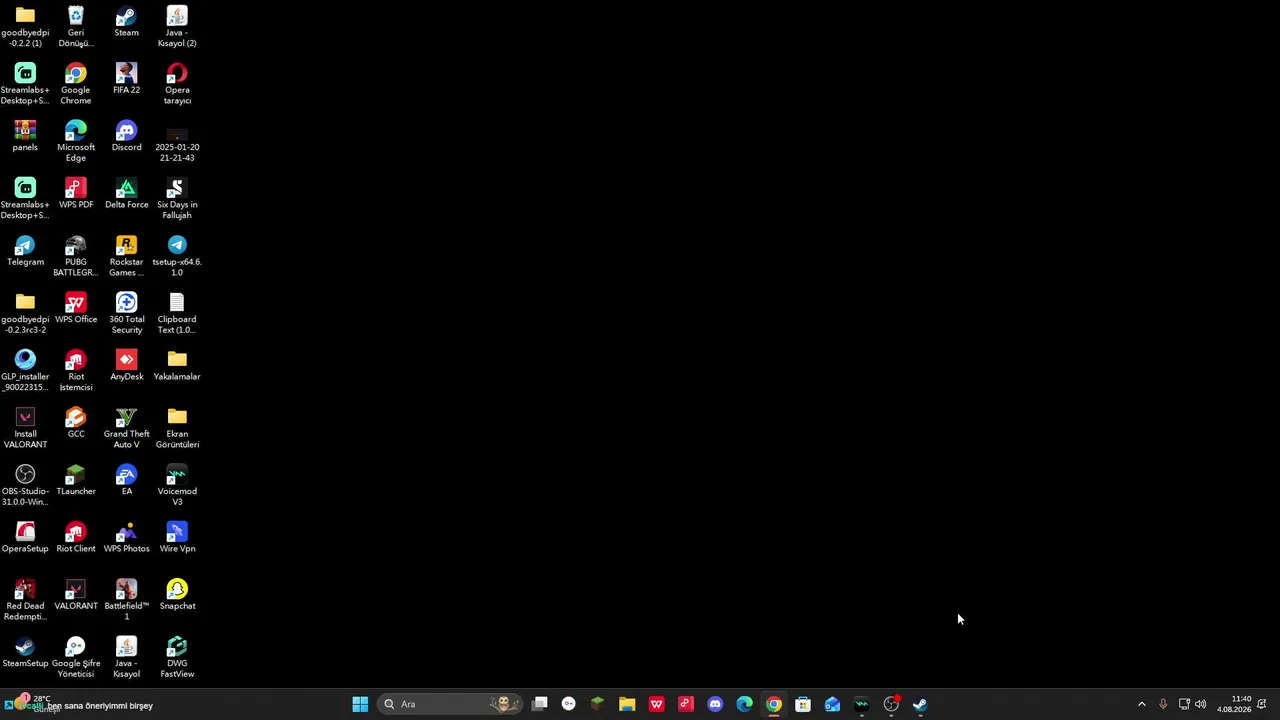Select the Java - Kısayol (2) desktop icon
1280x720 pixels.
[x=177, y=26]
